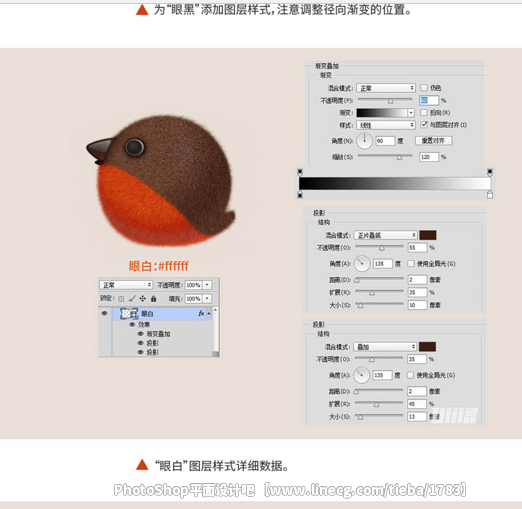
Task: Click the black color stop below gradient bar
Action: tap(300, 195)
